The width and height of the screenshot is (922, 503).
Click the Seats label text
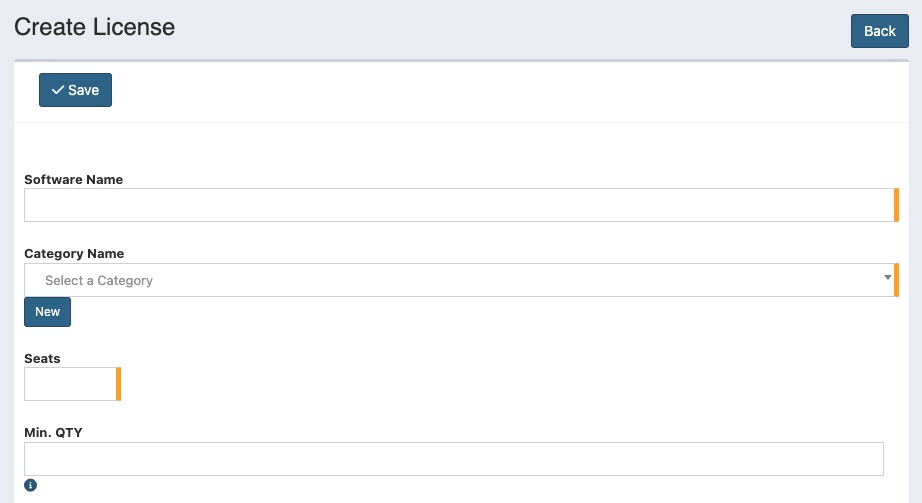(x=42, y=359)
